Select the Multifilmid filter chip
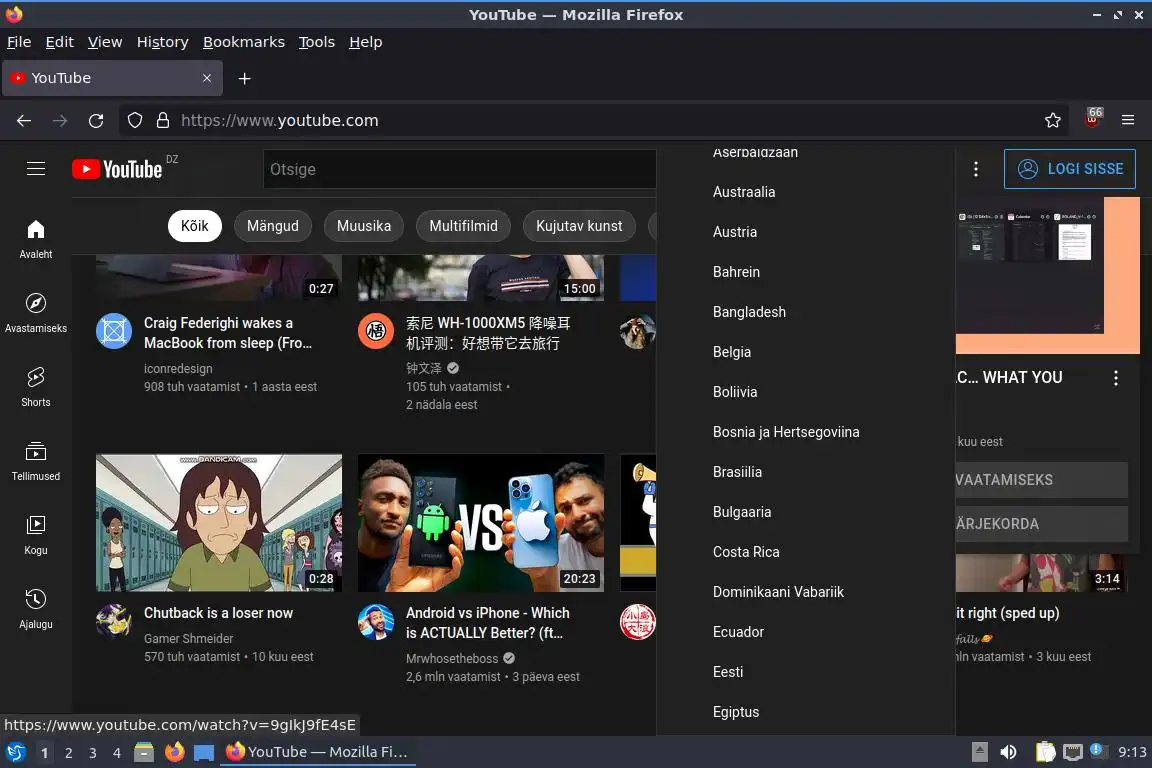Screen dimensions: 1152x768 464,226
